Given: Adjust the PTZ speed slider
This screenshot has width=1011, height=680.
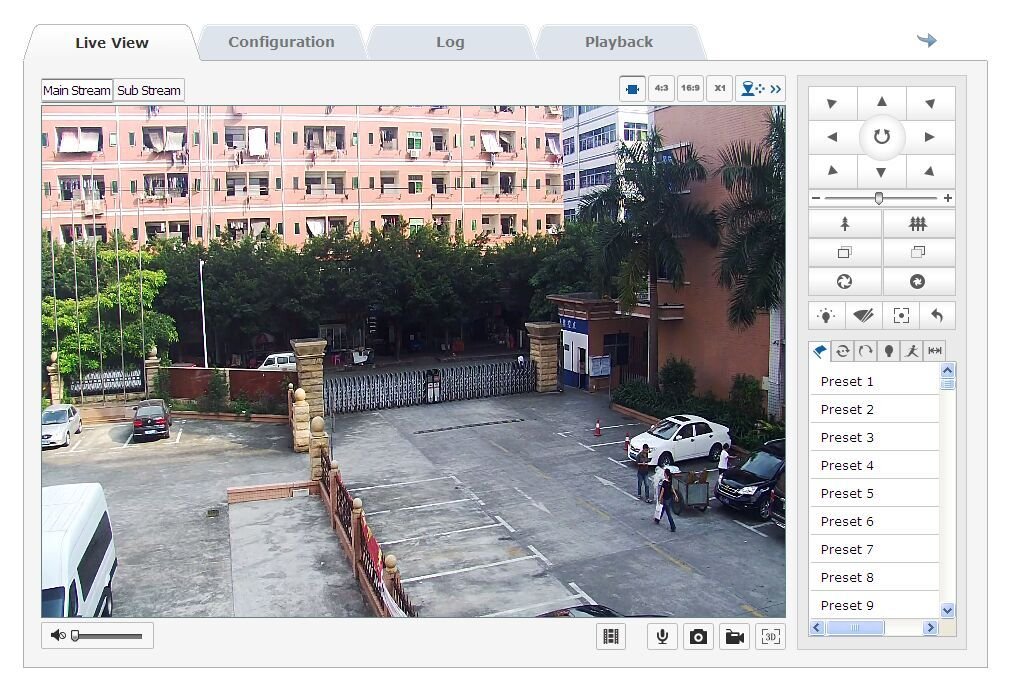Looking at the screenshot, I should pos(879,198).
